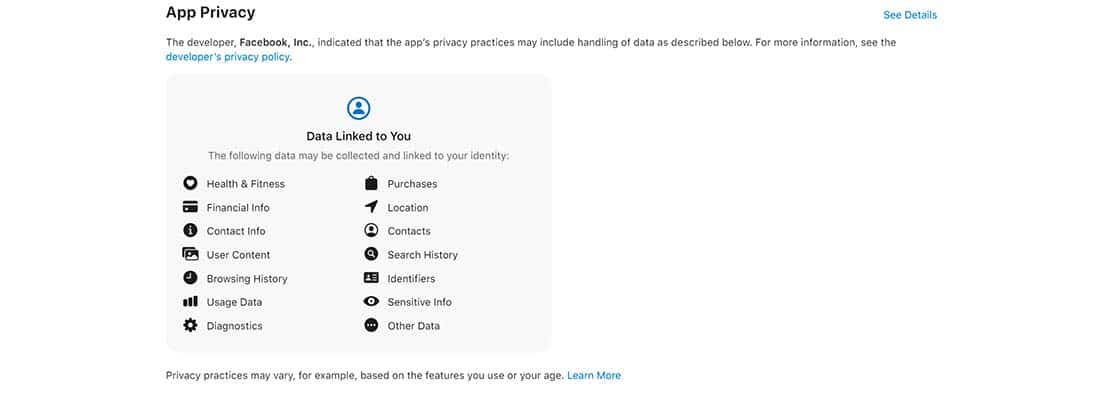1100x400 pixels.
Task: Click the Other Data ellipsis icon
Action: 371,326
